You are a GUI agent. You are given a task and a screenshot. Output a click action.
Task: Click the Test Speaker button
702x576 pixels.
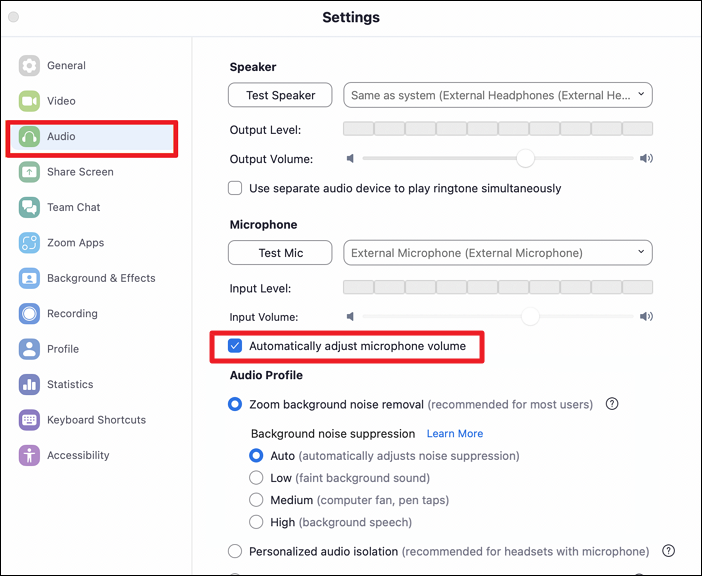click(x=280, y=95)
